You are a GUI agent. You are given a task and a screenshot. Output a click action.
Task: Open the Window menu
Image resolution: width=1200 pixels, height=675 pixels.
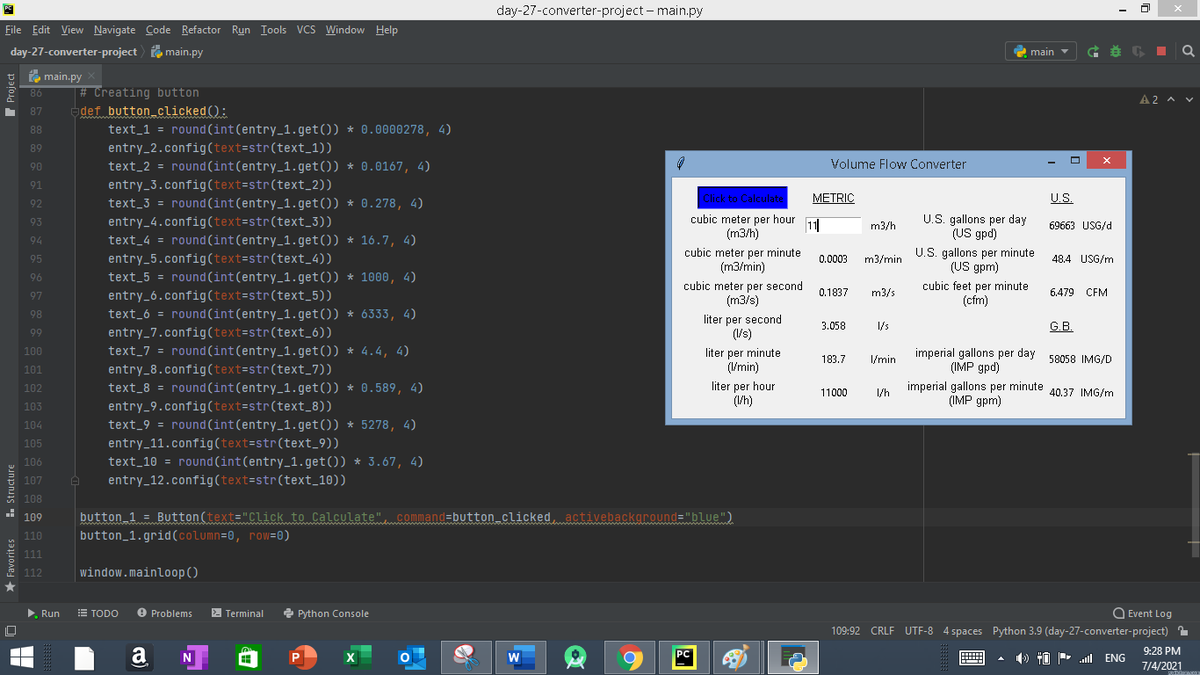pyautogui.click(x=345, y=30)
